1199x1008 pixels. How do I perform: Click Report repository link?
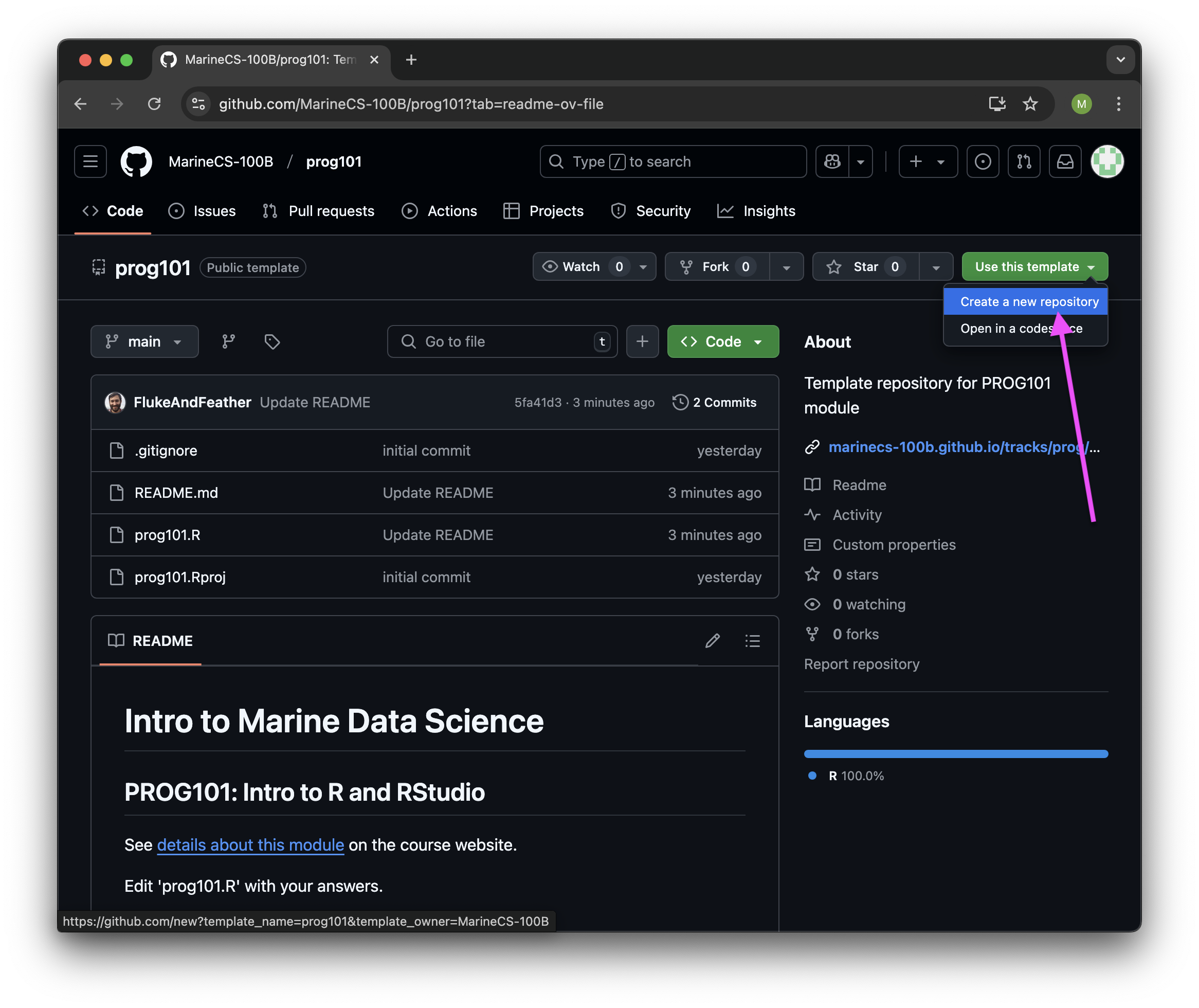[861, 664]
